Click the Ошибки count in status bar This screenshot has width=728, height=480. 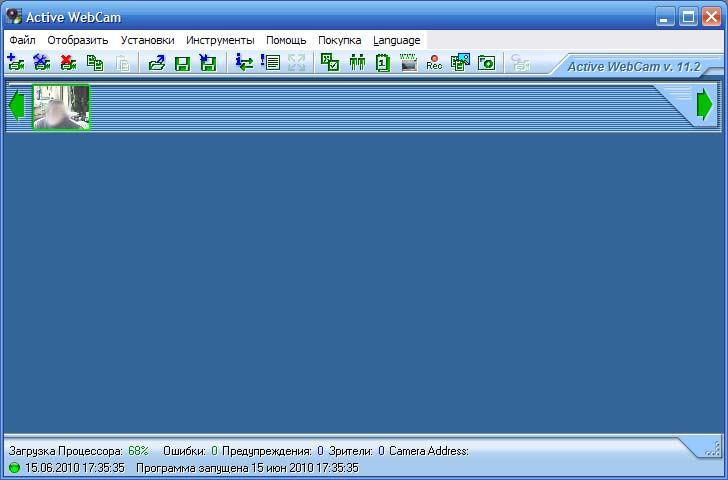pos(214,451)
